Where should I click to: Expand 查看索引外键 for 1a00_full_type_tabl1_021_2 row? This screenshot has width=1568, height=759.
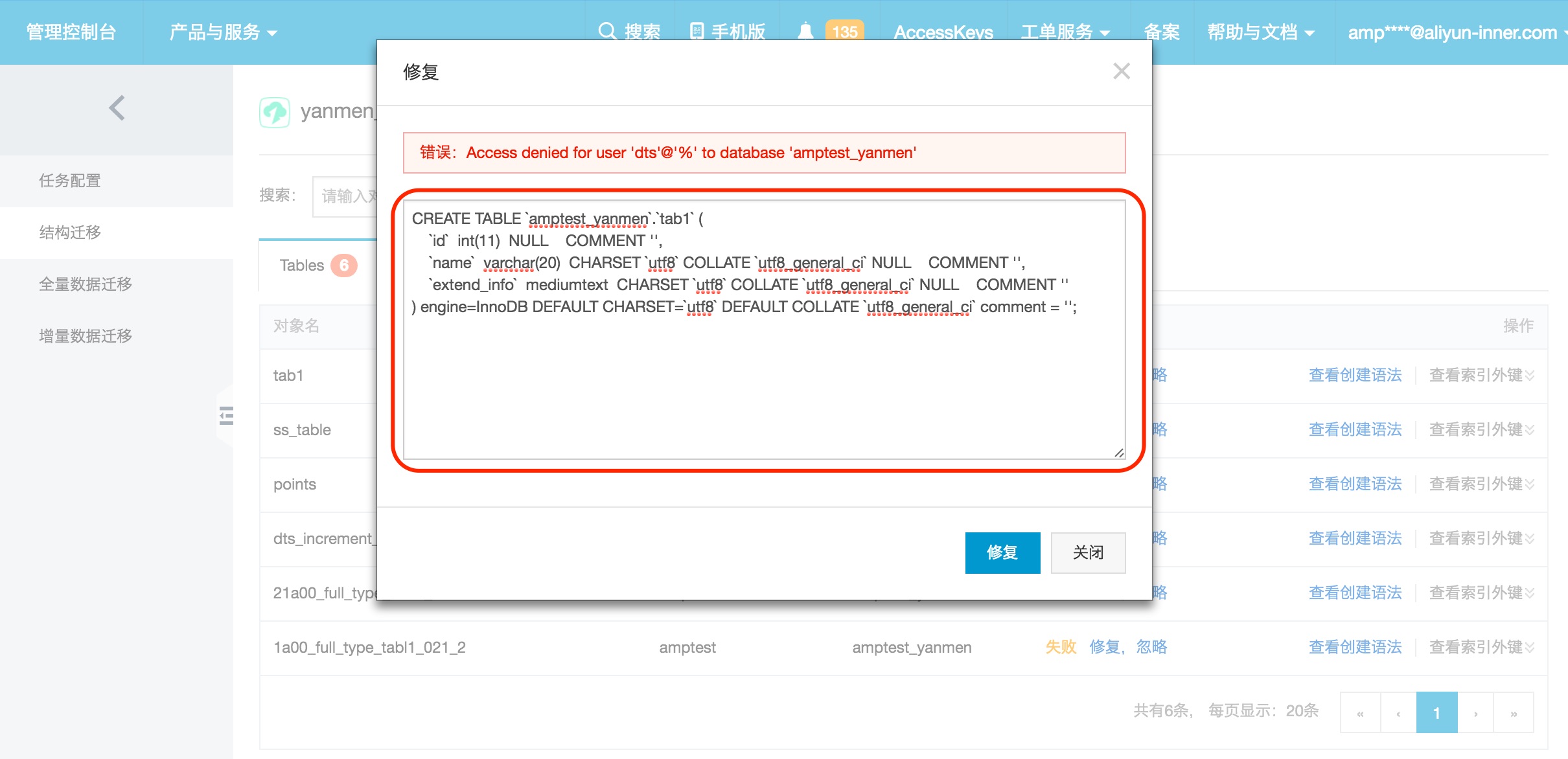pyautogui.click(x=1482, y=647)
